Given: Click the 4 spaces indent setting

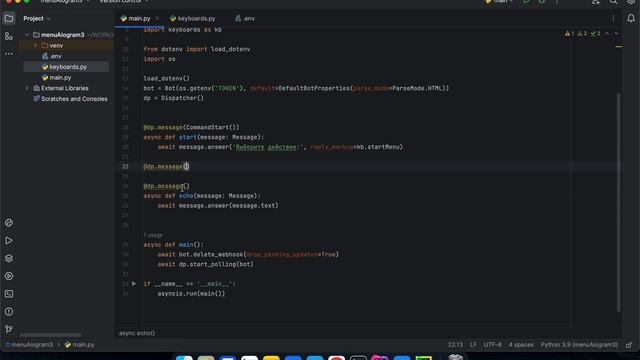Looking at the screenshot, I should click(x=521, y=345).
